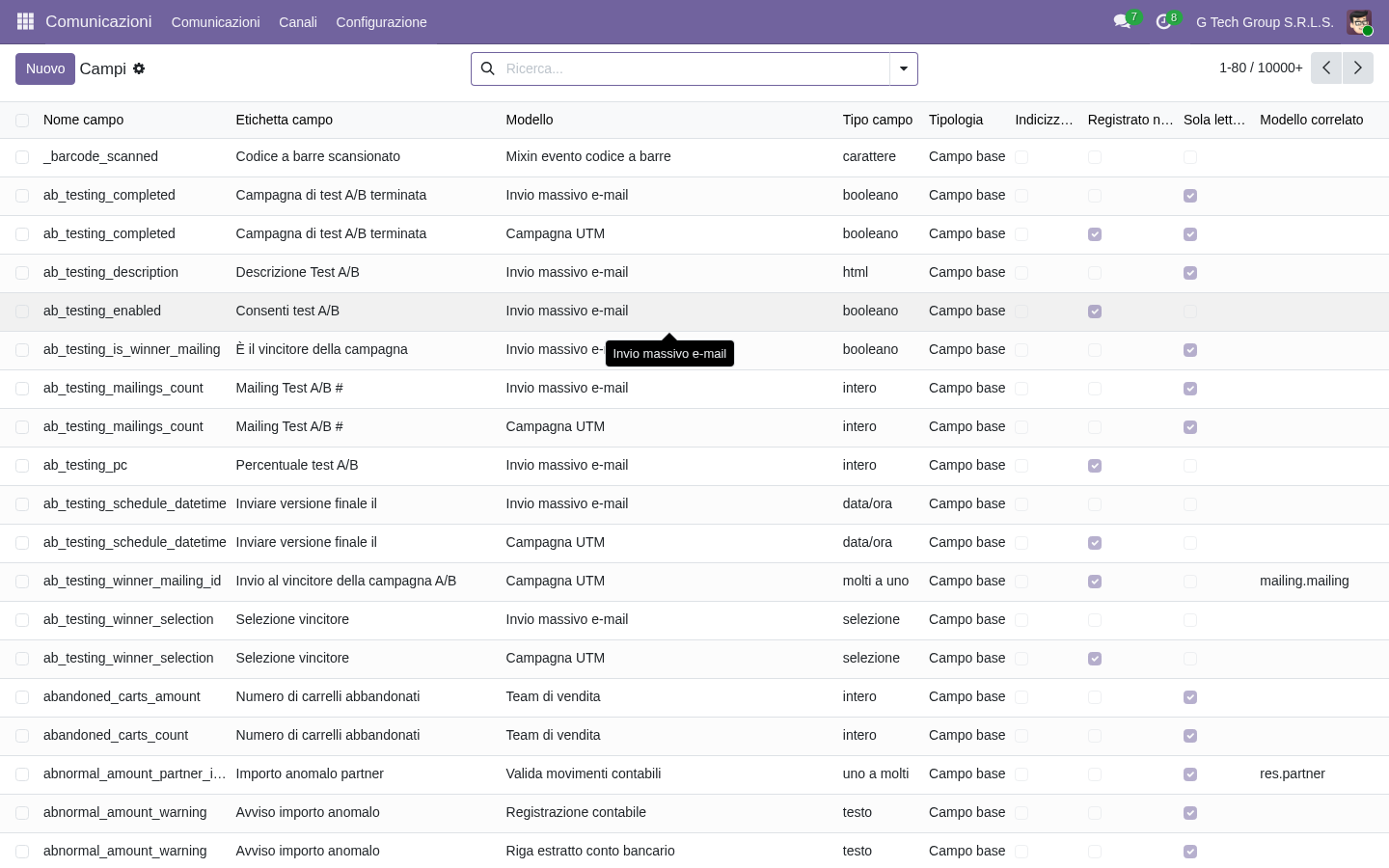Click the Campi breadcrumb title
The image size is (1389, 868).
(x=103, y=68)
